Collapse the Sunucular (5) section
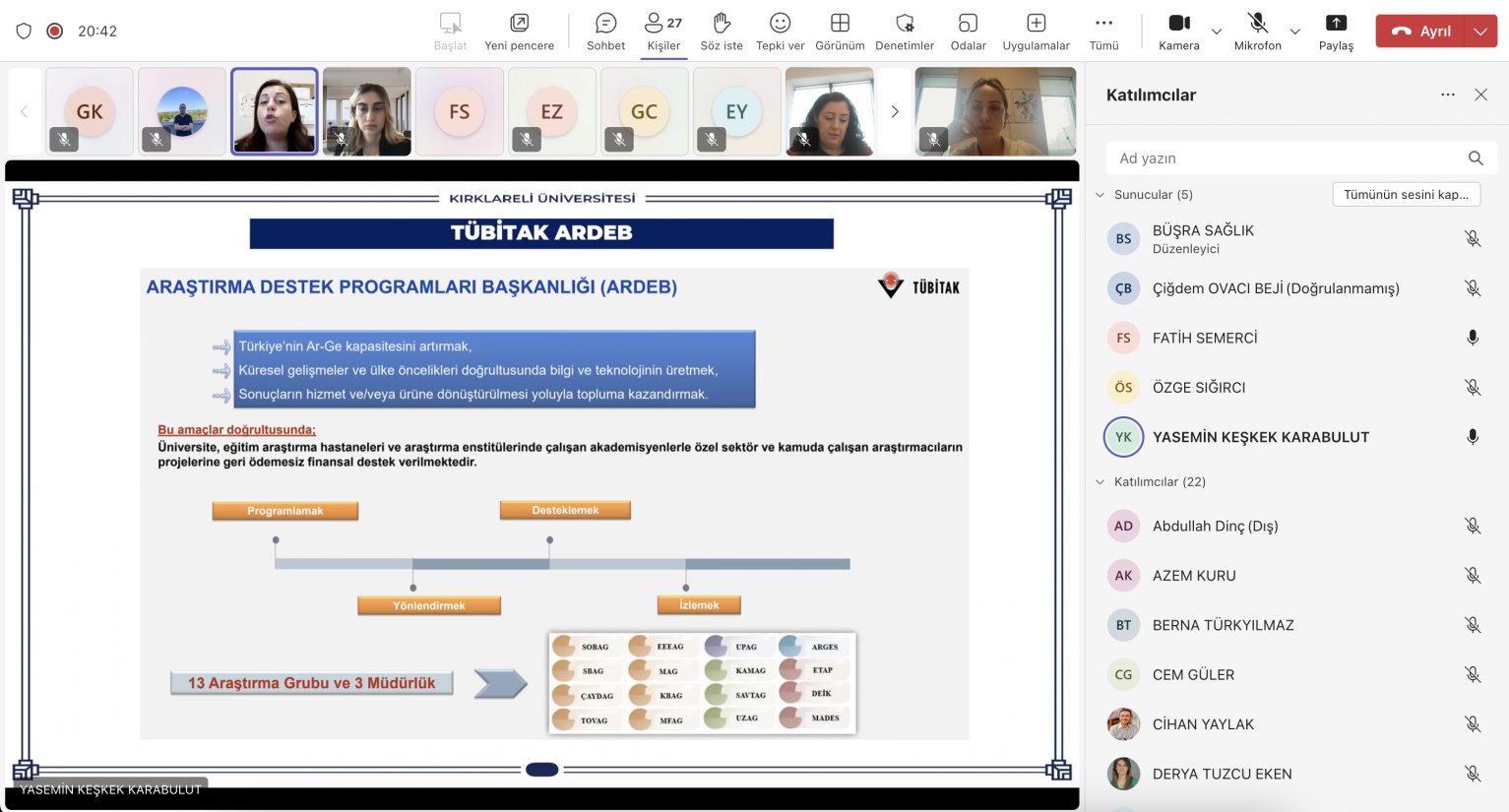The width and height of the screenshot is (1509, 812). click(x=1100, y=195)
